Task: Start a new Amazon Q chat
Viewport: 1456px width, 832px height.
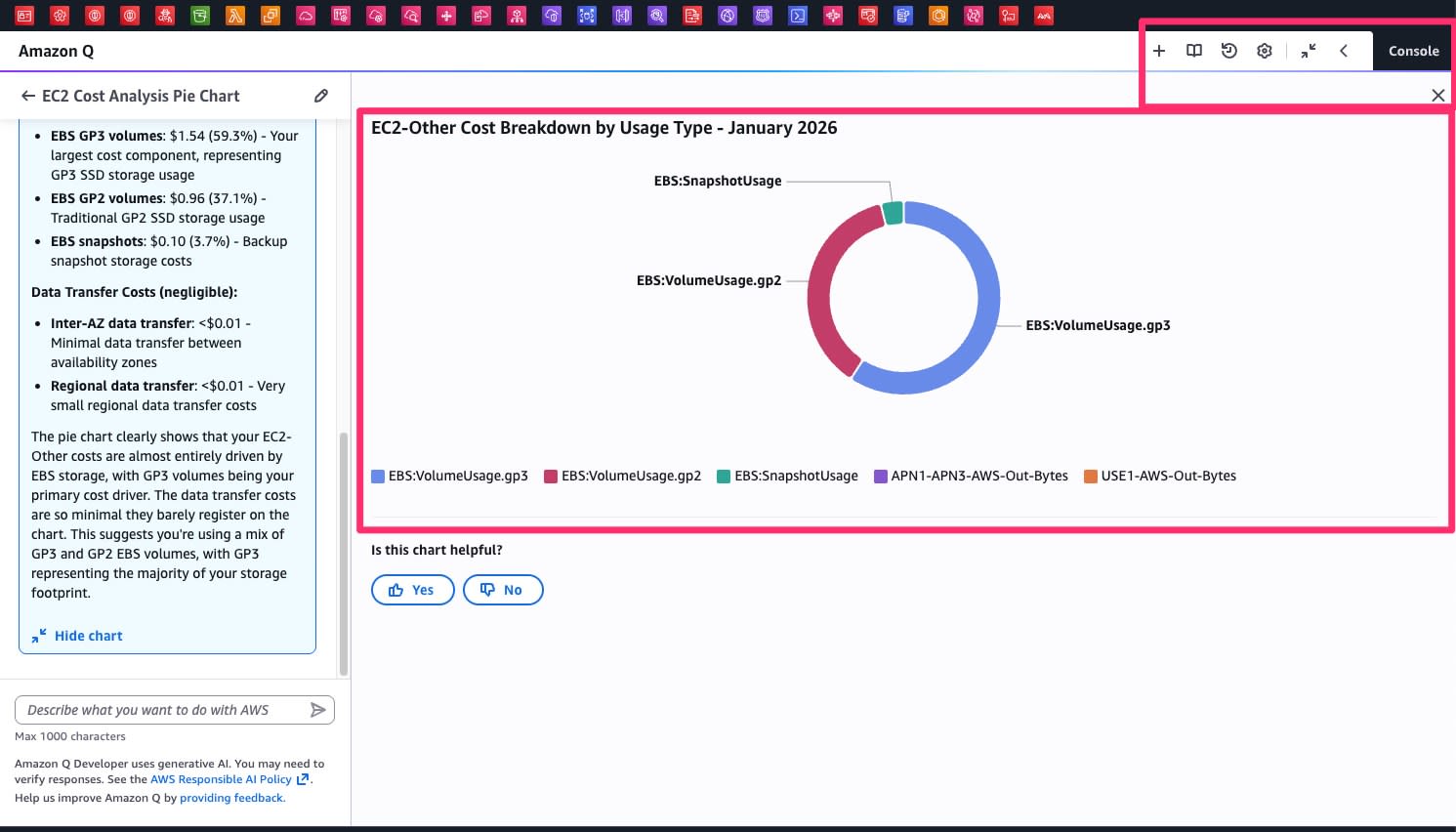Action: click(1159, 51)
